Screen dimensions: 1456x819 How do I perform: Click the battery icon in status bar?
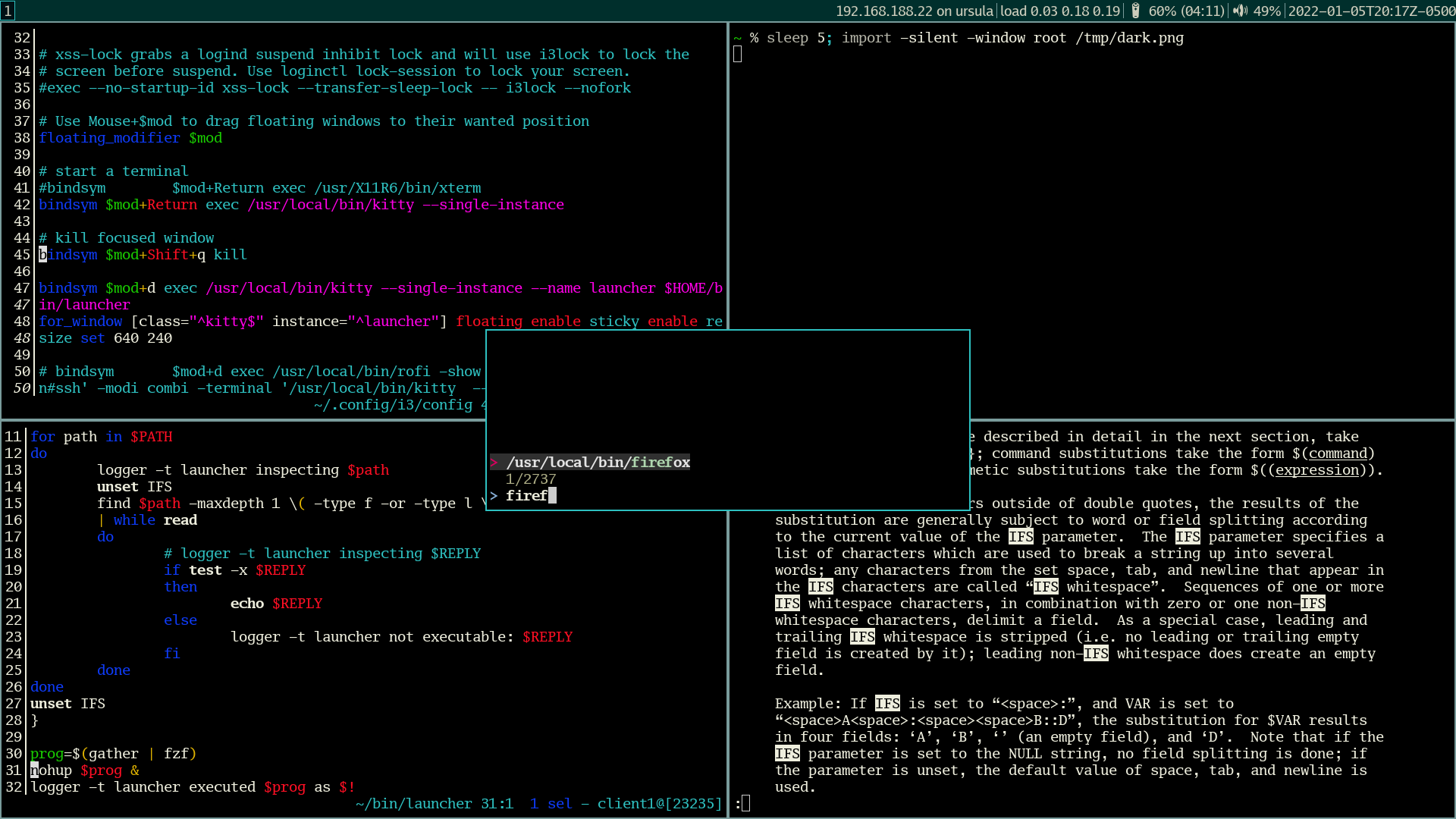tap(1135, 11)
